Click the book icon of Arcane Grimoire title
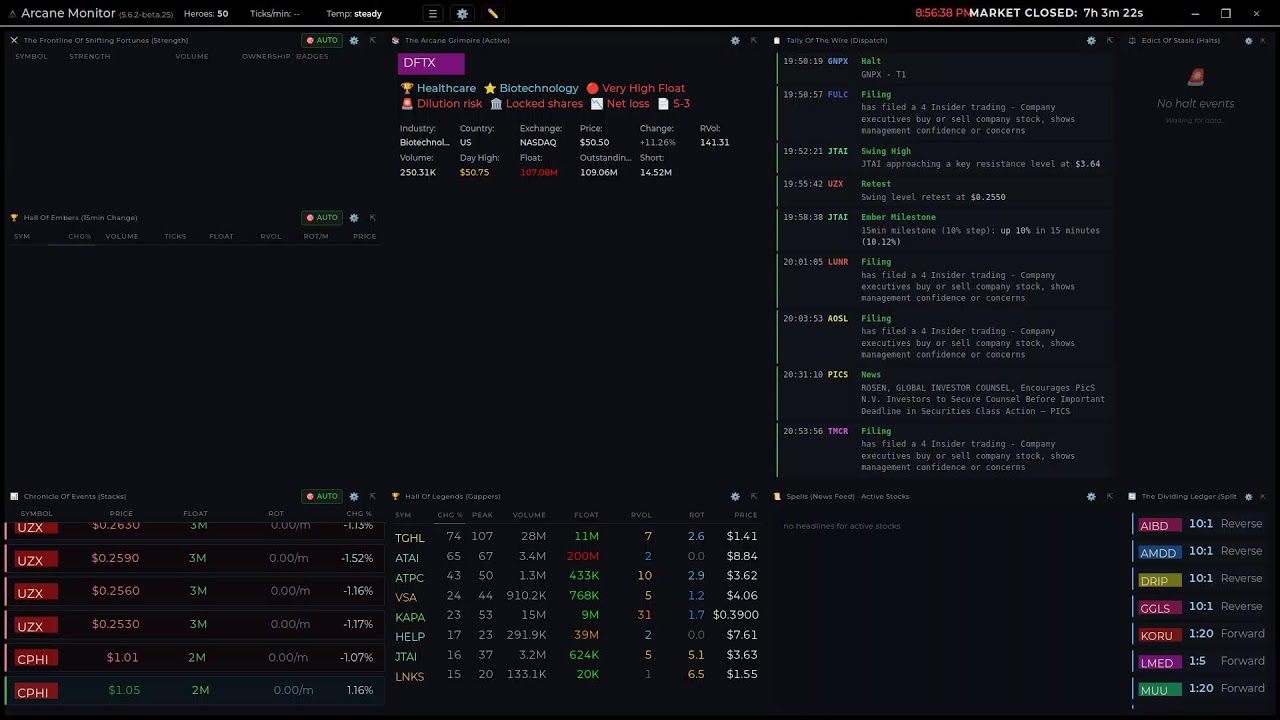Screen dimensions: 1280x720 tap(396, 40)
